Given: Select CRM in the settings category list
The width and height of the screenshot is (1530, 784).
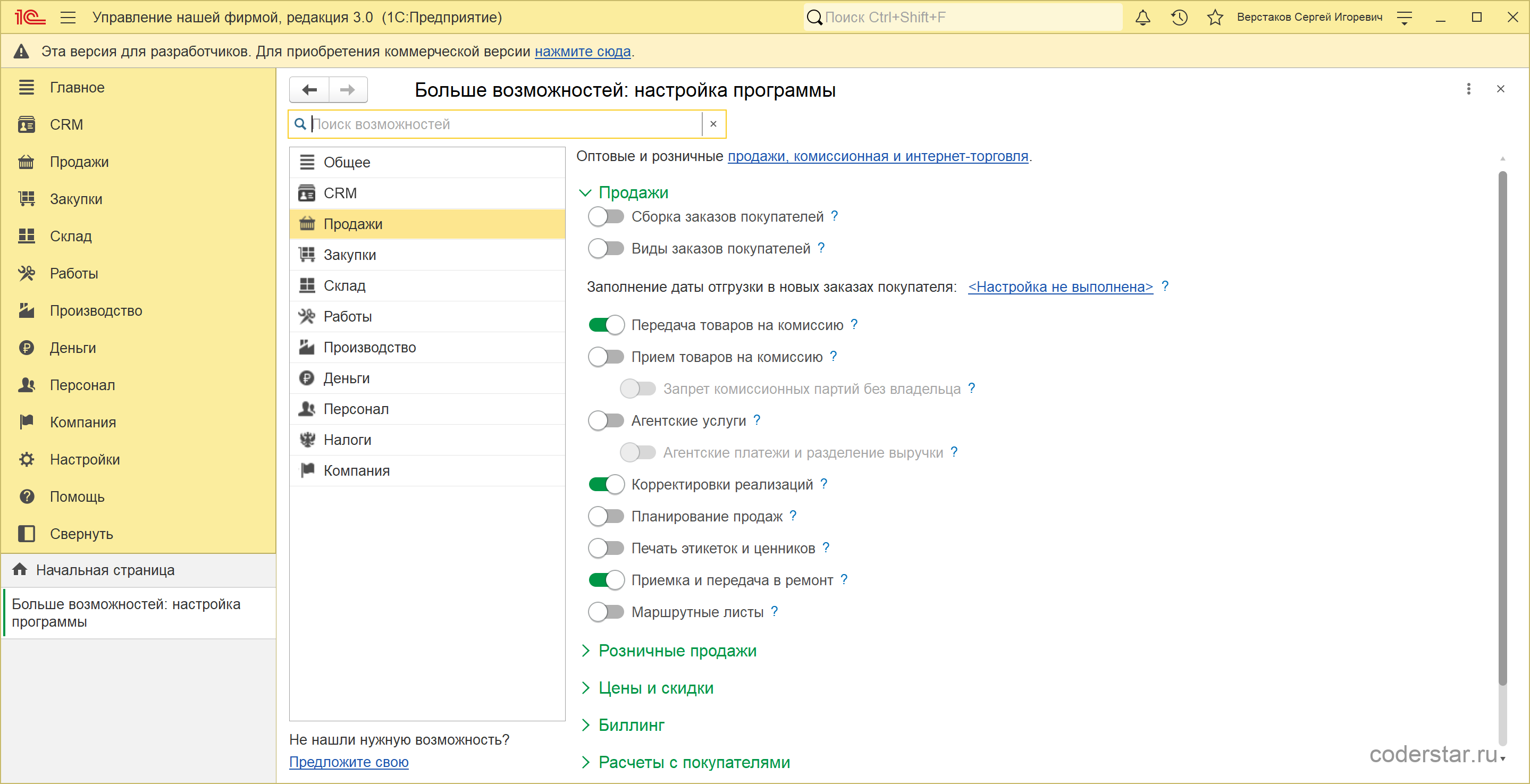Looking at the screenshot, I should 427,193.
